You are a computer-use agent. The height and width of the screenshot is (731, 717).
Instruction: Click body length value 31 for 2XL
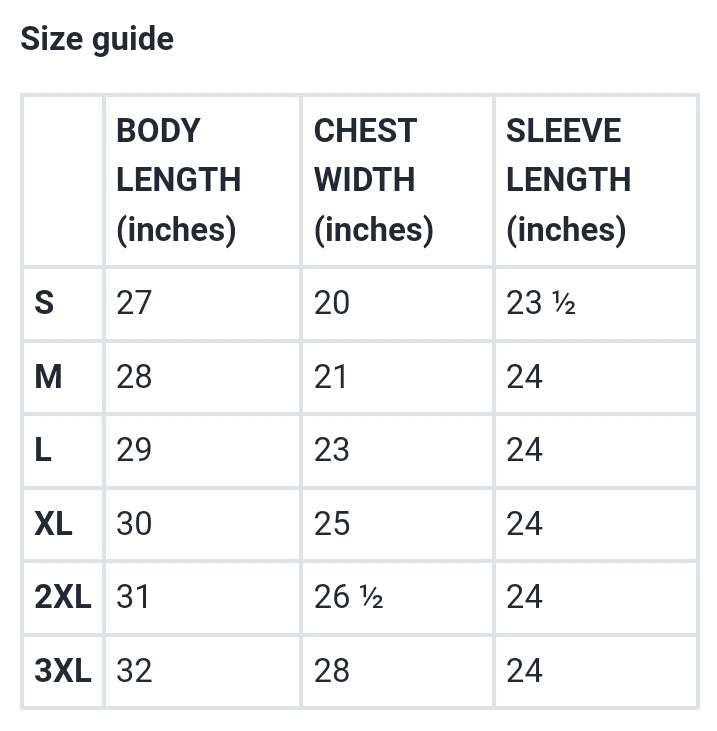point(133,597)
